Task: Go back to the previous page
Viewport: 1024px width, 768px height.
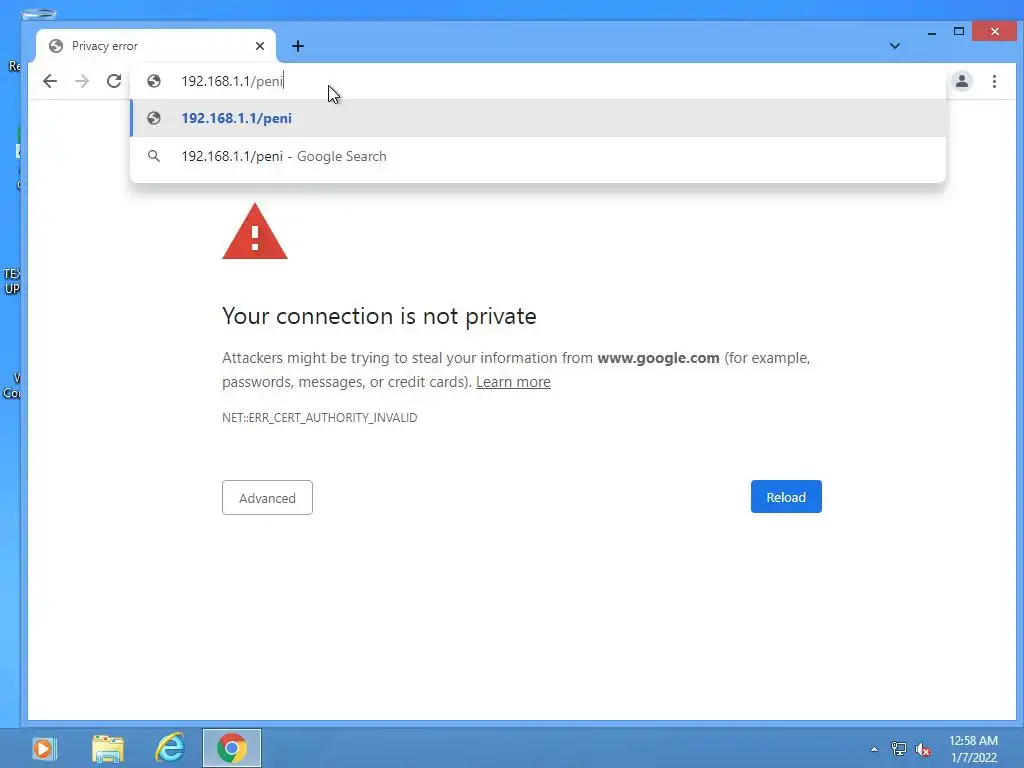Action: tap(50, 81)
